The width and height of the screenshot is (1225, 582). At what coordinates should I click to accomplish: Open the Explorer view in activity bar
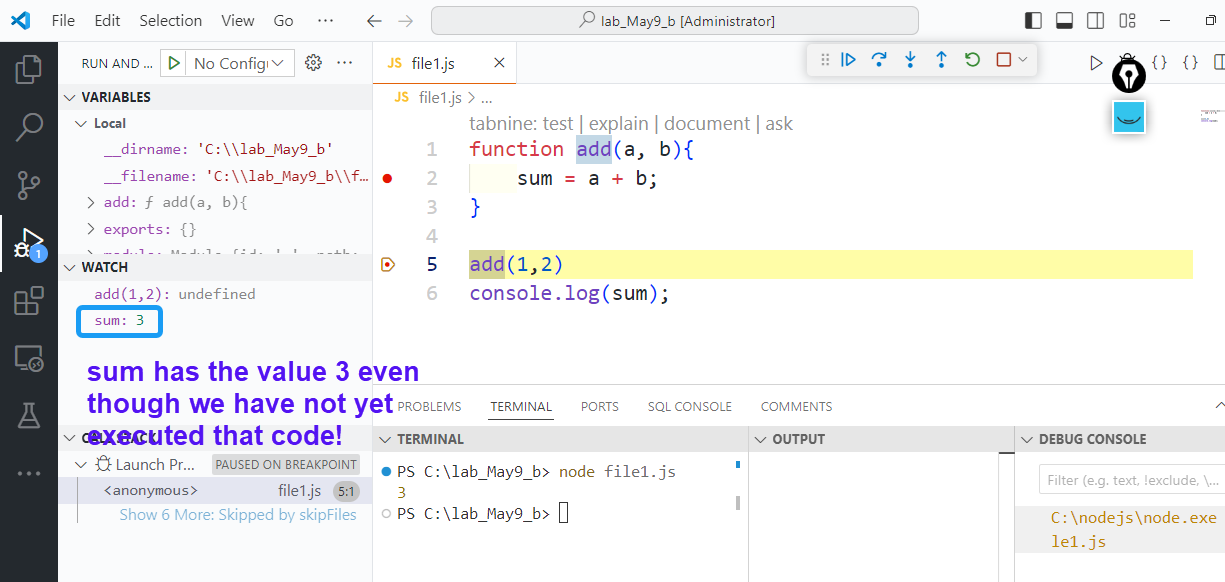pos(29,69)
